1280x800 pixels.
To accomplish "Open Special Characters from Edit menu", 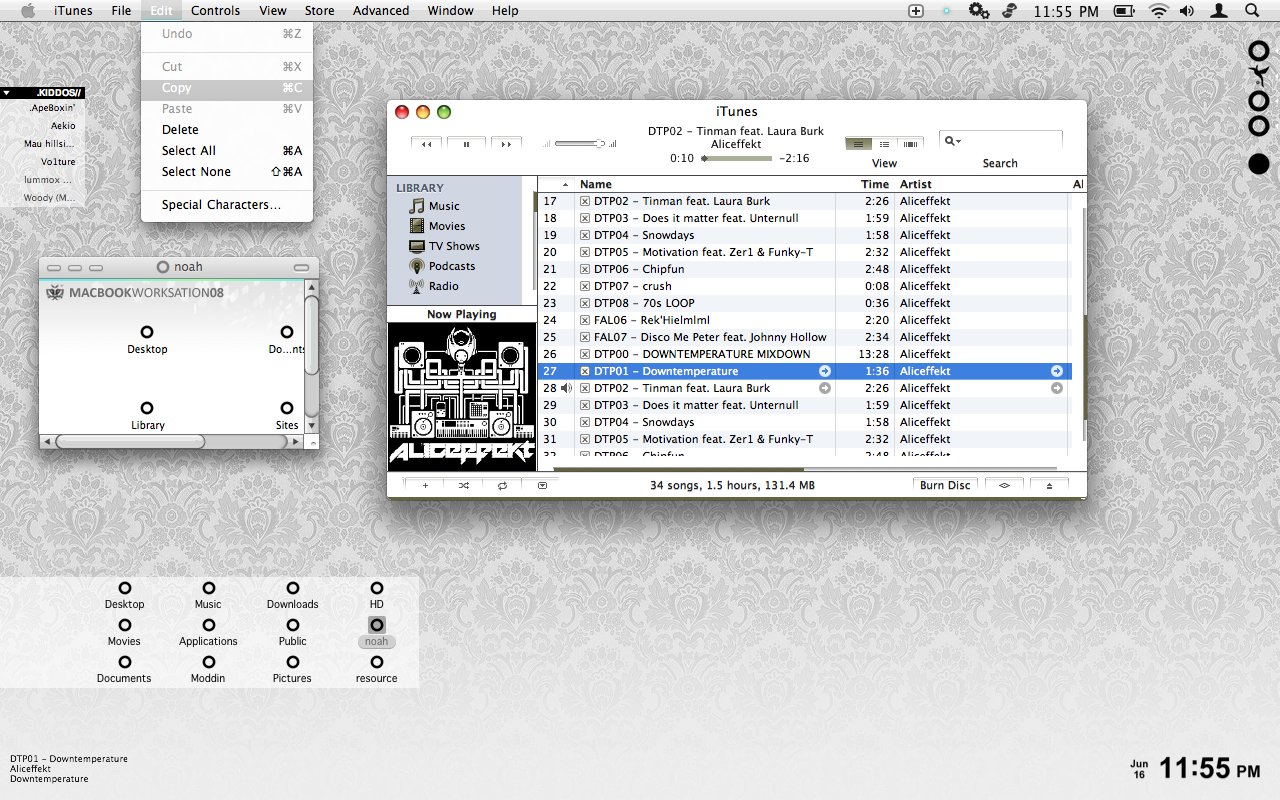I will click(x=227, y=205).
